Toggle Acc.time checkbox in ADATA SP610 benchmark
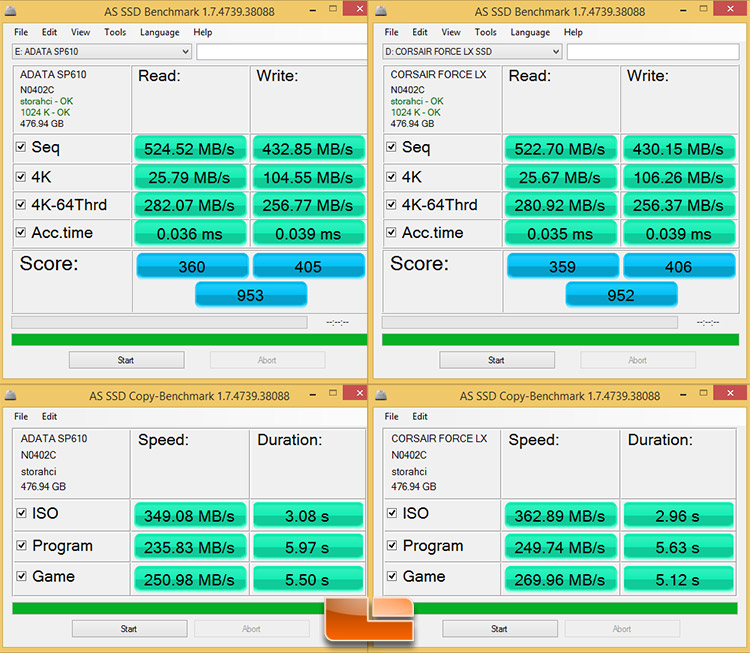This screenshot has height=653, width=750. 21,232
